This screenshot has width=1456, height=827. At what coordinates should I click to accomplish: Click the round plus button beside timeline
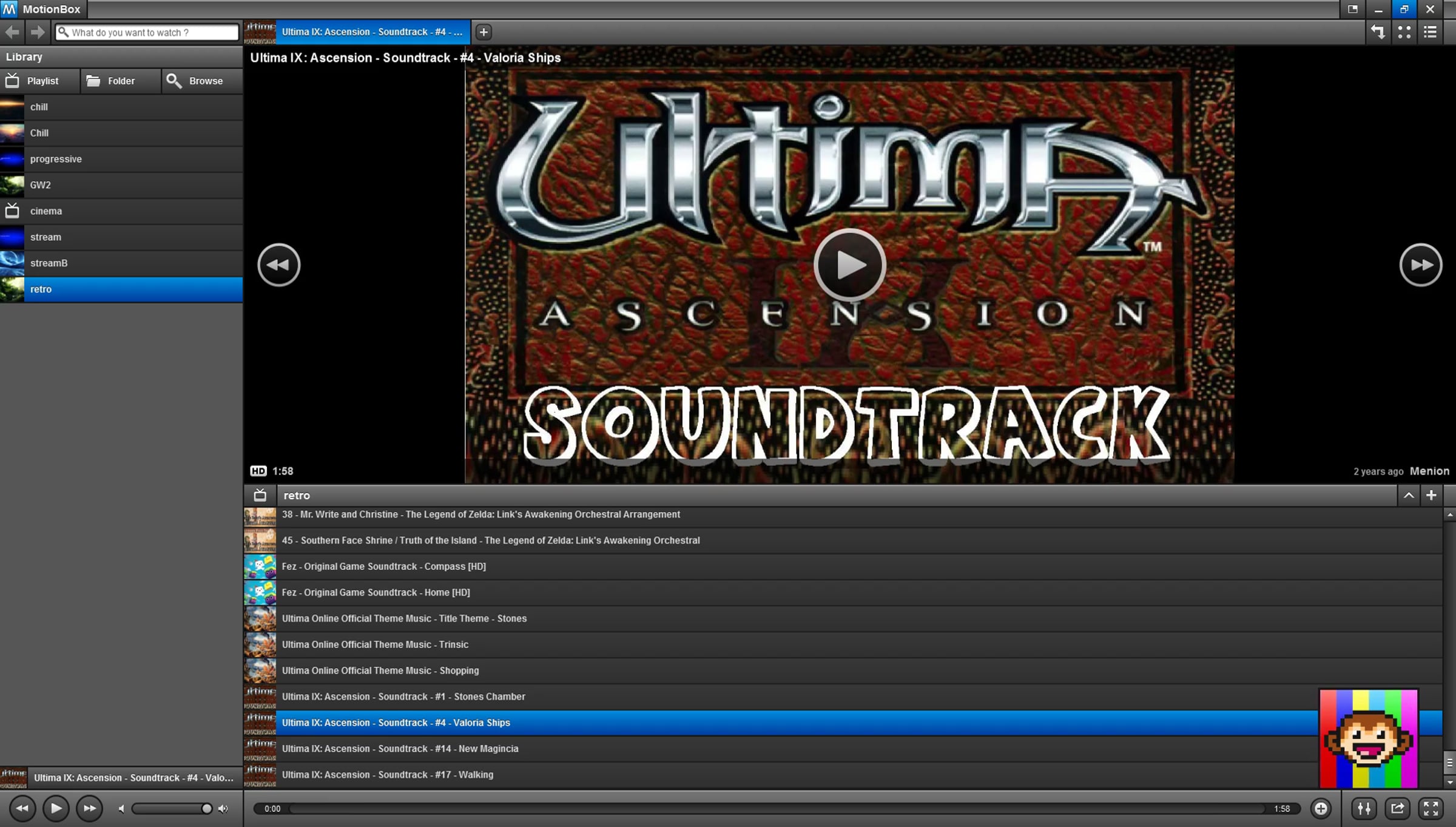pyautogui.click(x=1321, y=808)
